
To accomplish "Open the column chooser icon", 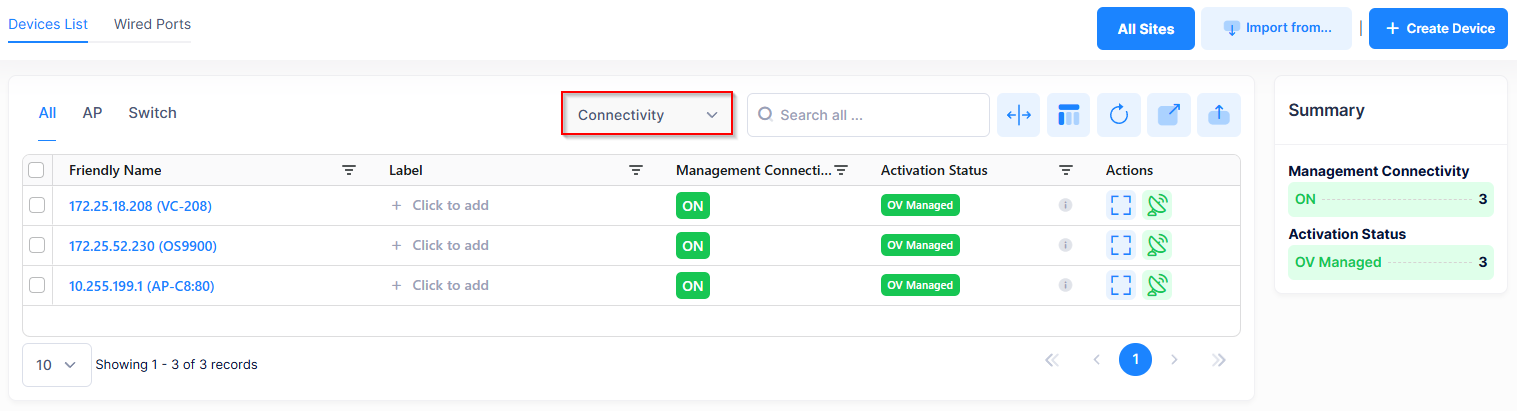I will coord(1068,115).
